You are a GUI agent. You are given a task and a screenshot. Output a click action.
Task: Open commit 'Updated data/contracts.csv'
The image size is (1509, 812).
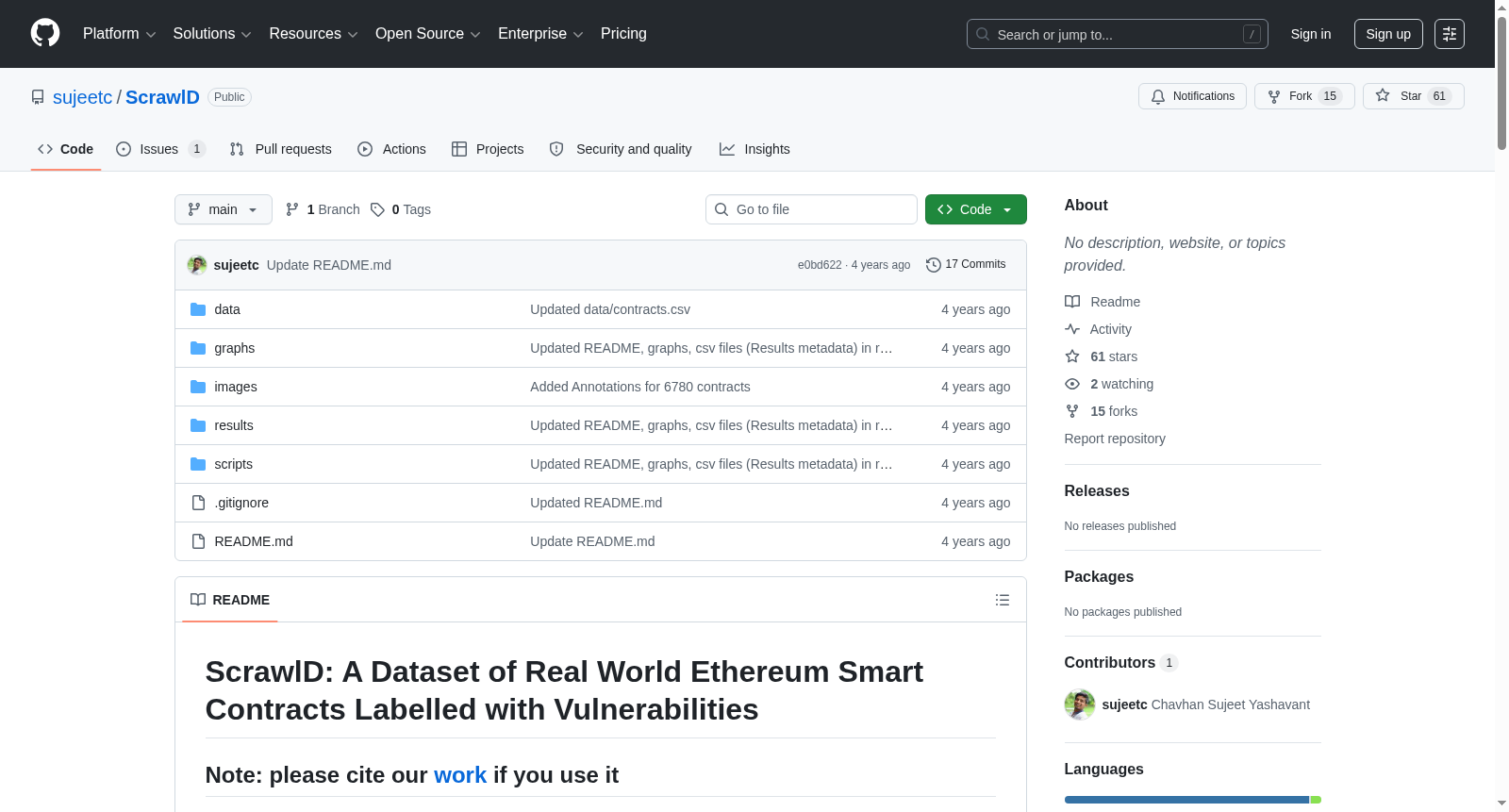[610, 309]
